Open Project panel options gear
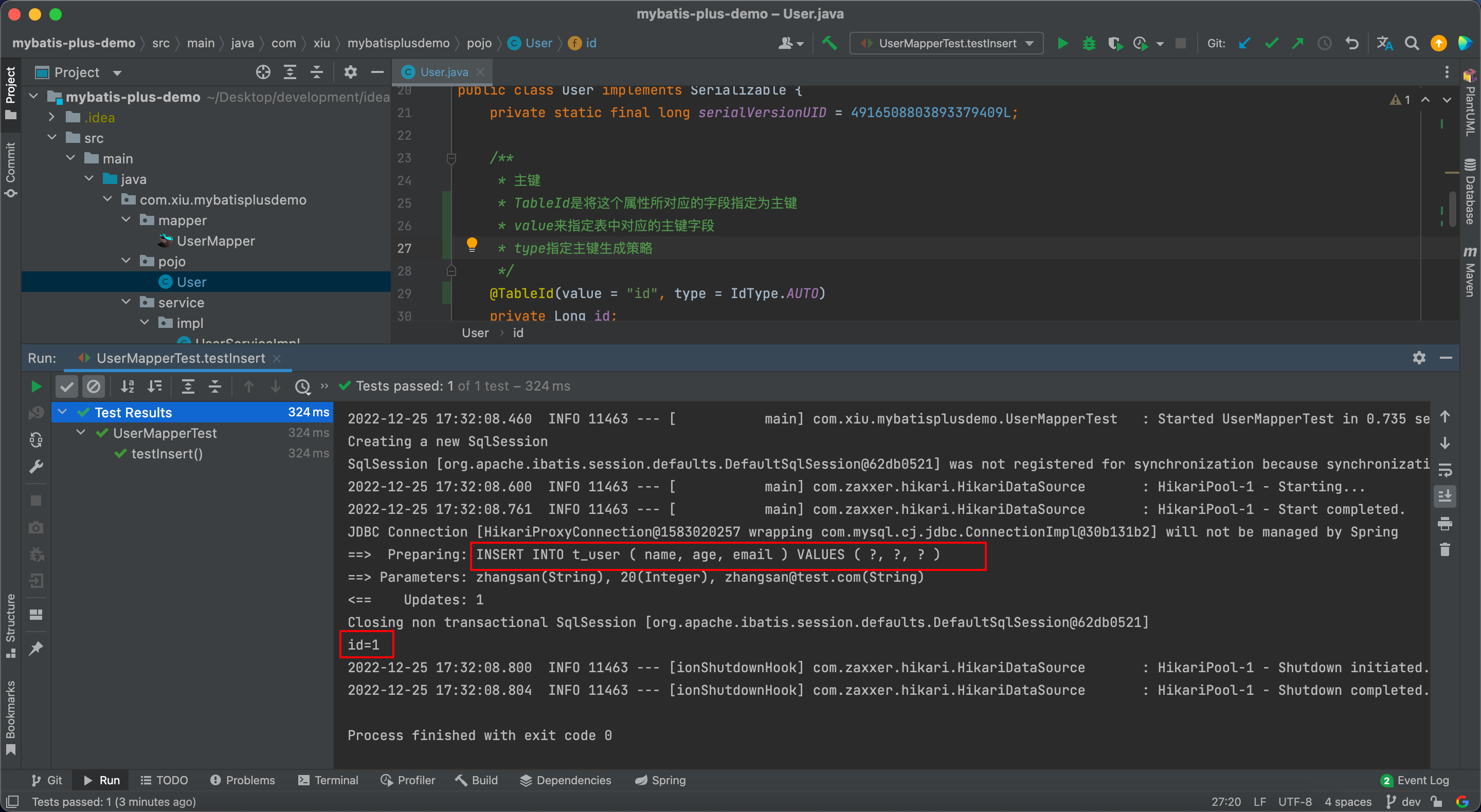The image size is (1481, 812). point(350,72)
